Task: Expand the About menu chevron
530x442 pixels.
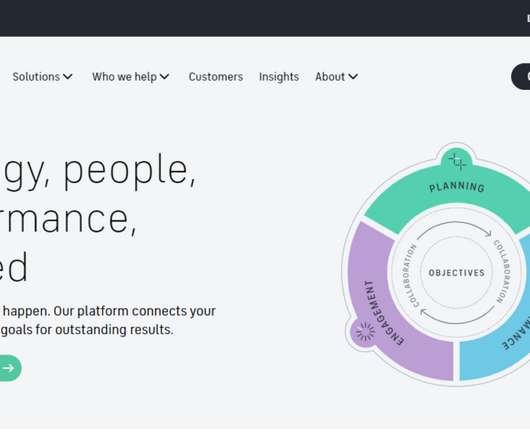Action: pyautogui.click(x=353, y=77)
